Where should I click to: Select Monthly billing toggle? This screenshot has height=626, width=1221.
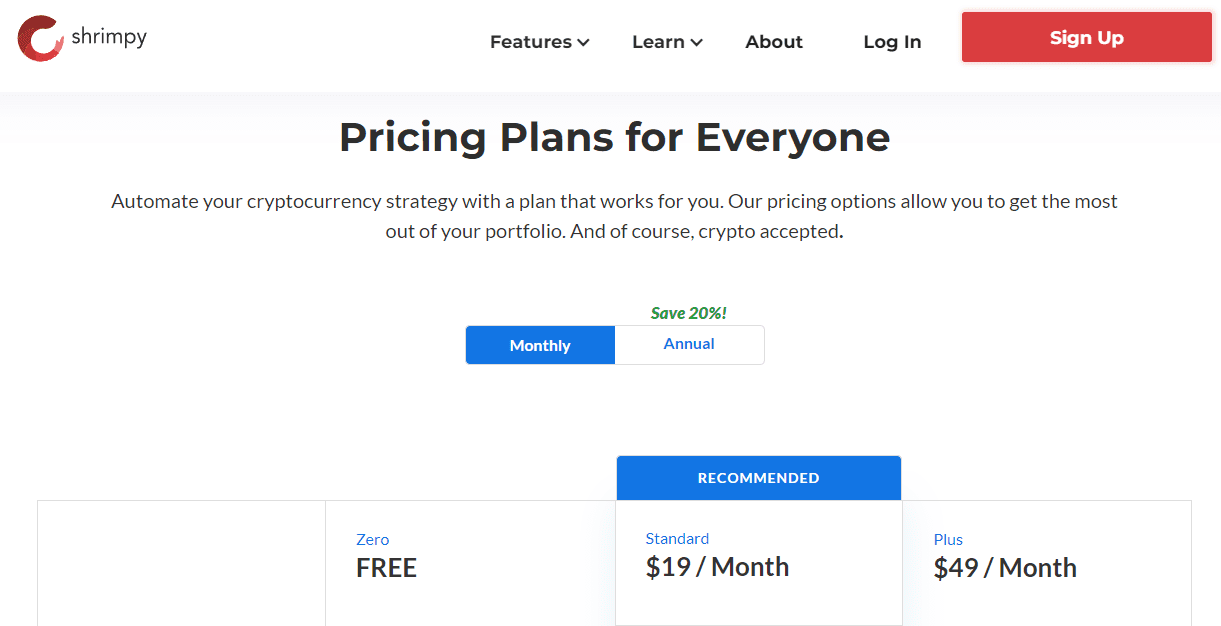pos(540,345)
